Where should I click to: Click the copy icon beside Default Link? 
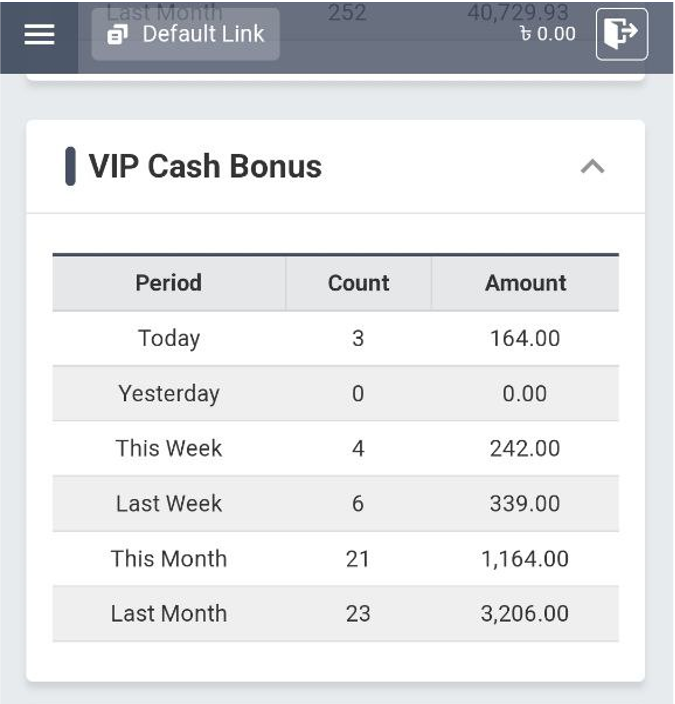pos(118,35)
